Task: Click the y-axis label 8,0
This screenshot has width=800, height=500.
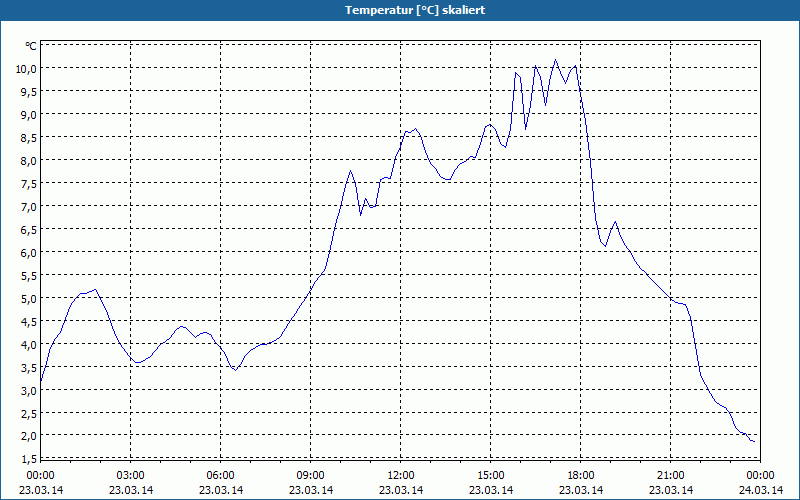Action: 29,160
